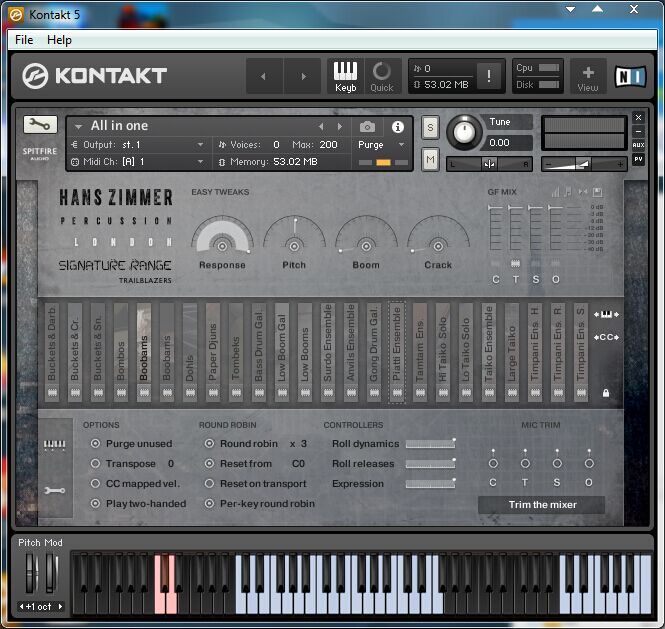Viewport: 665px width, 629px height.
Task: Click the Pitch easy tweak dial
Action: point(294,245)
